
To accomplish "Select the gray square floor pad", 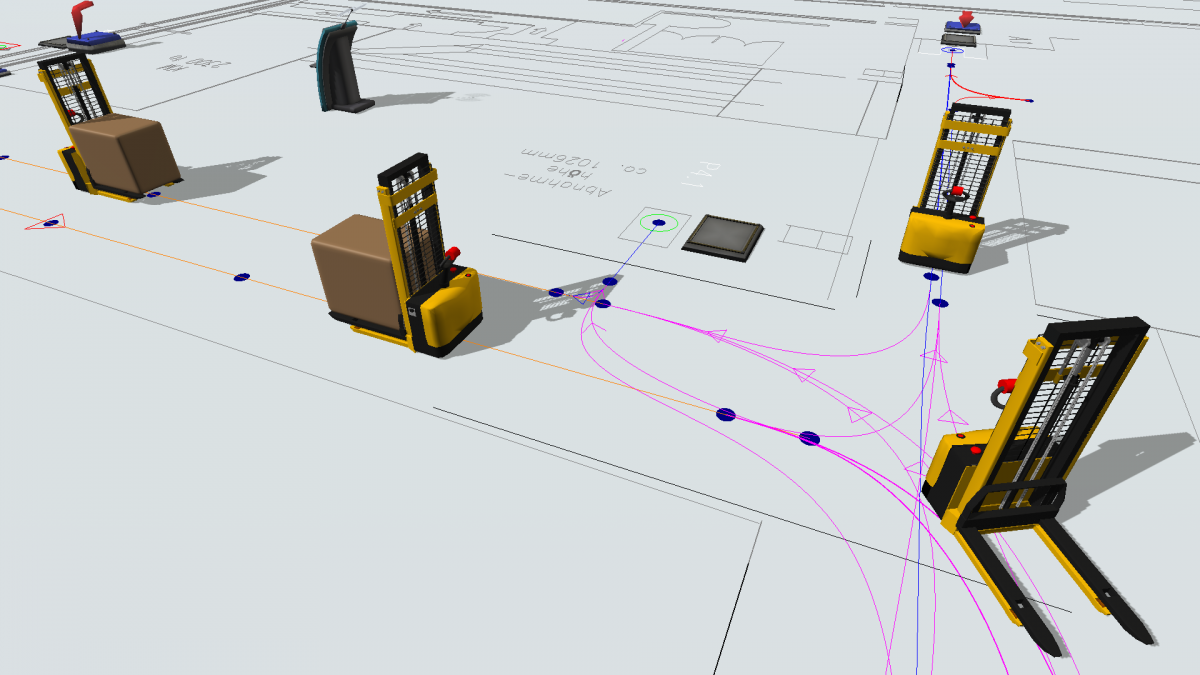I will point(724,237).
